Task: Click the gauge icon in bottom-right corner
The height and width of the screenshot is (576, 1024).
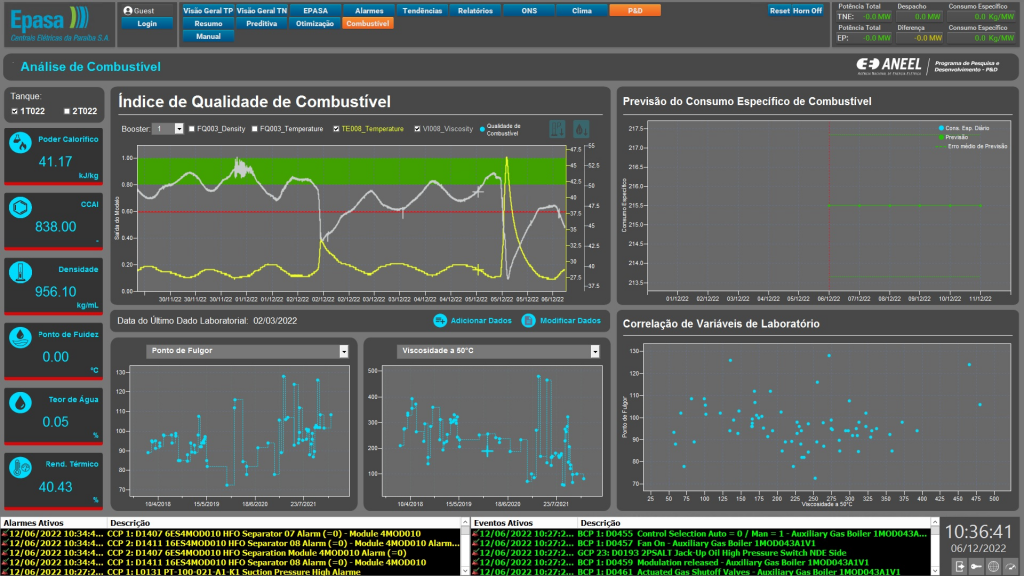Action: (1010, 566)
